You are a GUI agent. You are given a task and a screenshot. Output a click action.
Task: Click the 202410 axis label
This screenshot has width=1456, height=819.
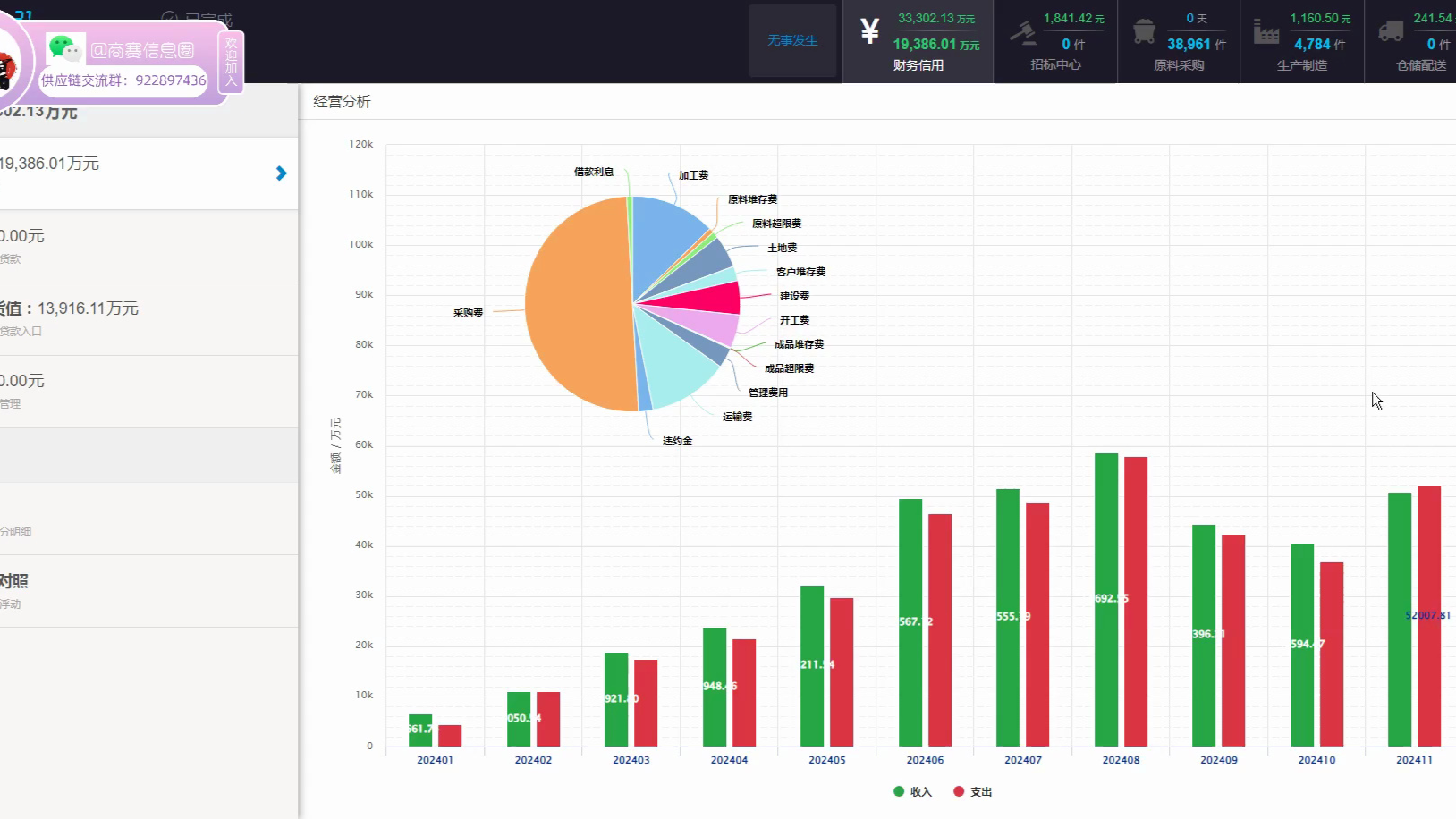click(x=1316, y=760)
